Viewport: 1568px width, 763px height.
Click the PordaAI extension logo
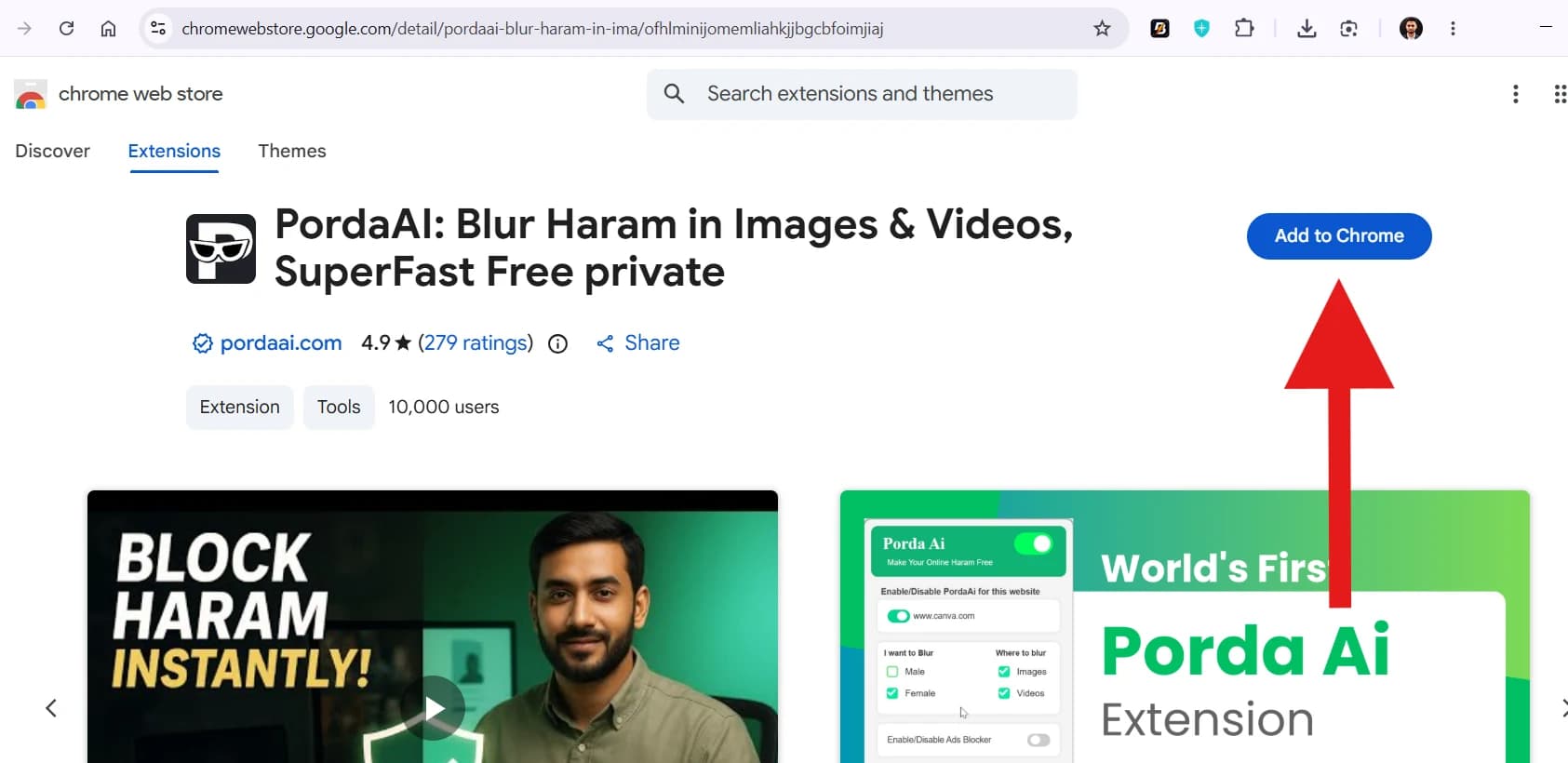(x=221, y=248)
